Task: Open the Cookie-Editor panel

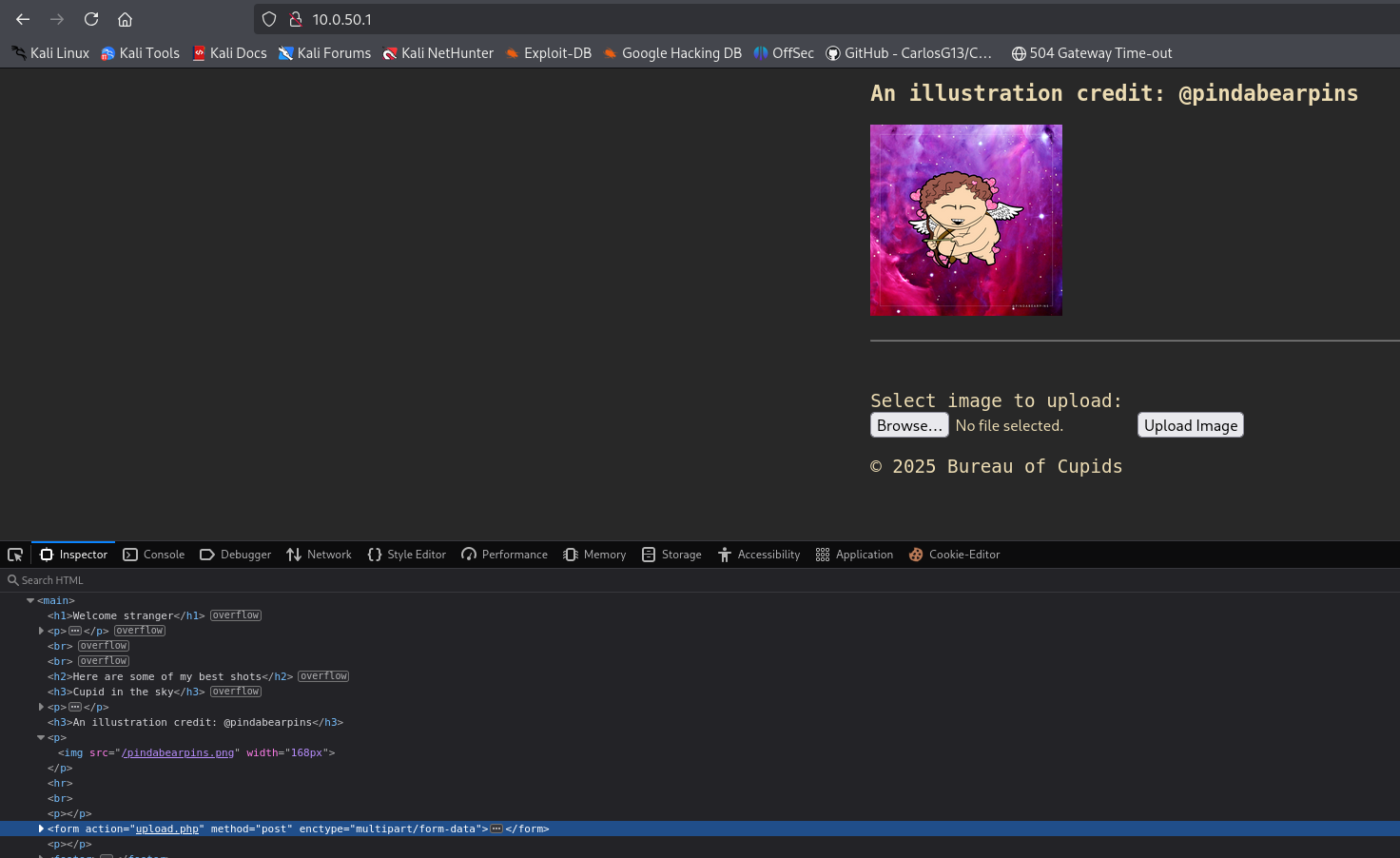Action: point(954,555)
